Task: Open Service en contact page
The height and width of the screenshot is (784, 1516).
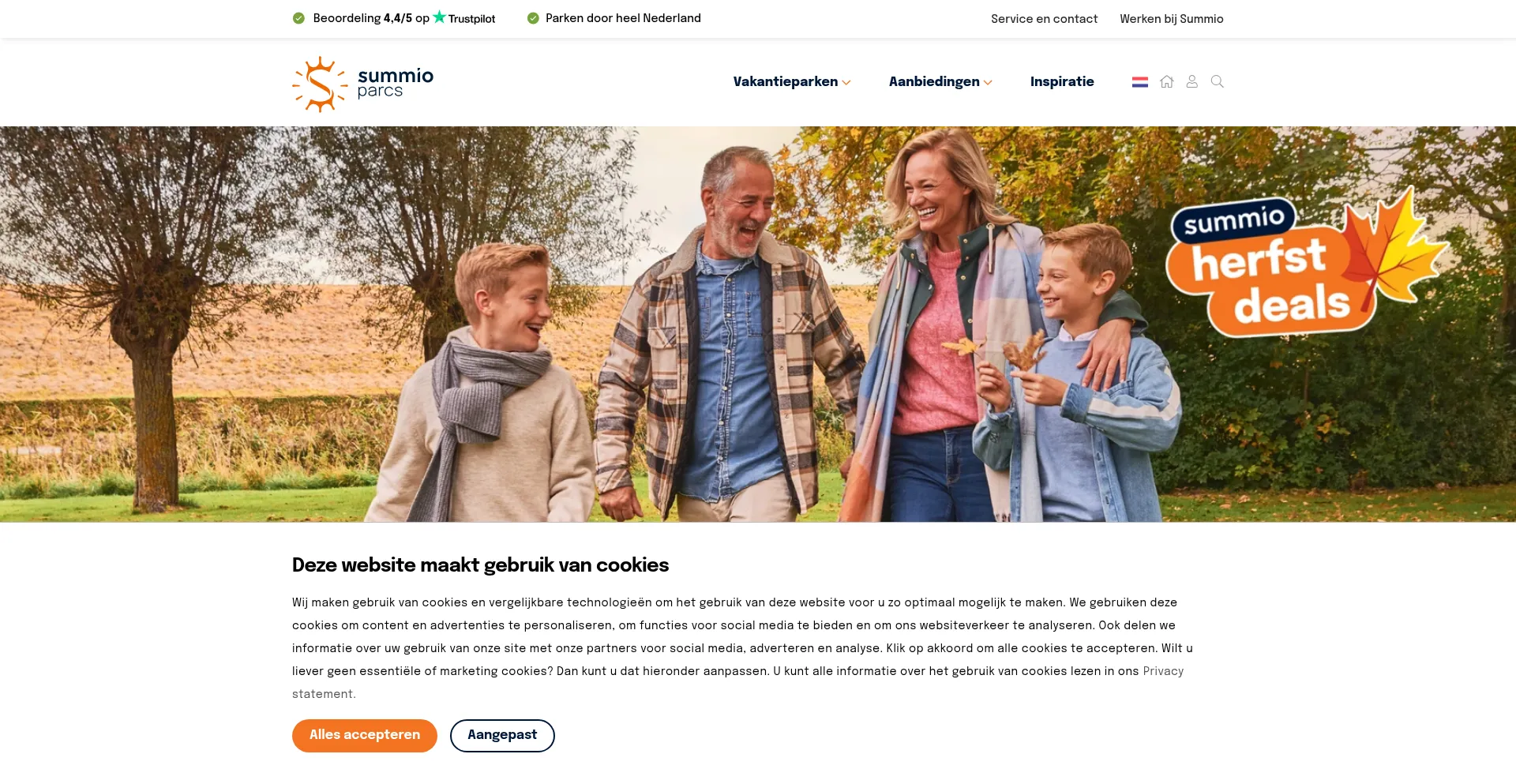Action: pos(1044,19)
